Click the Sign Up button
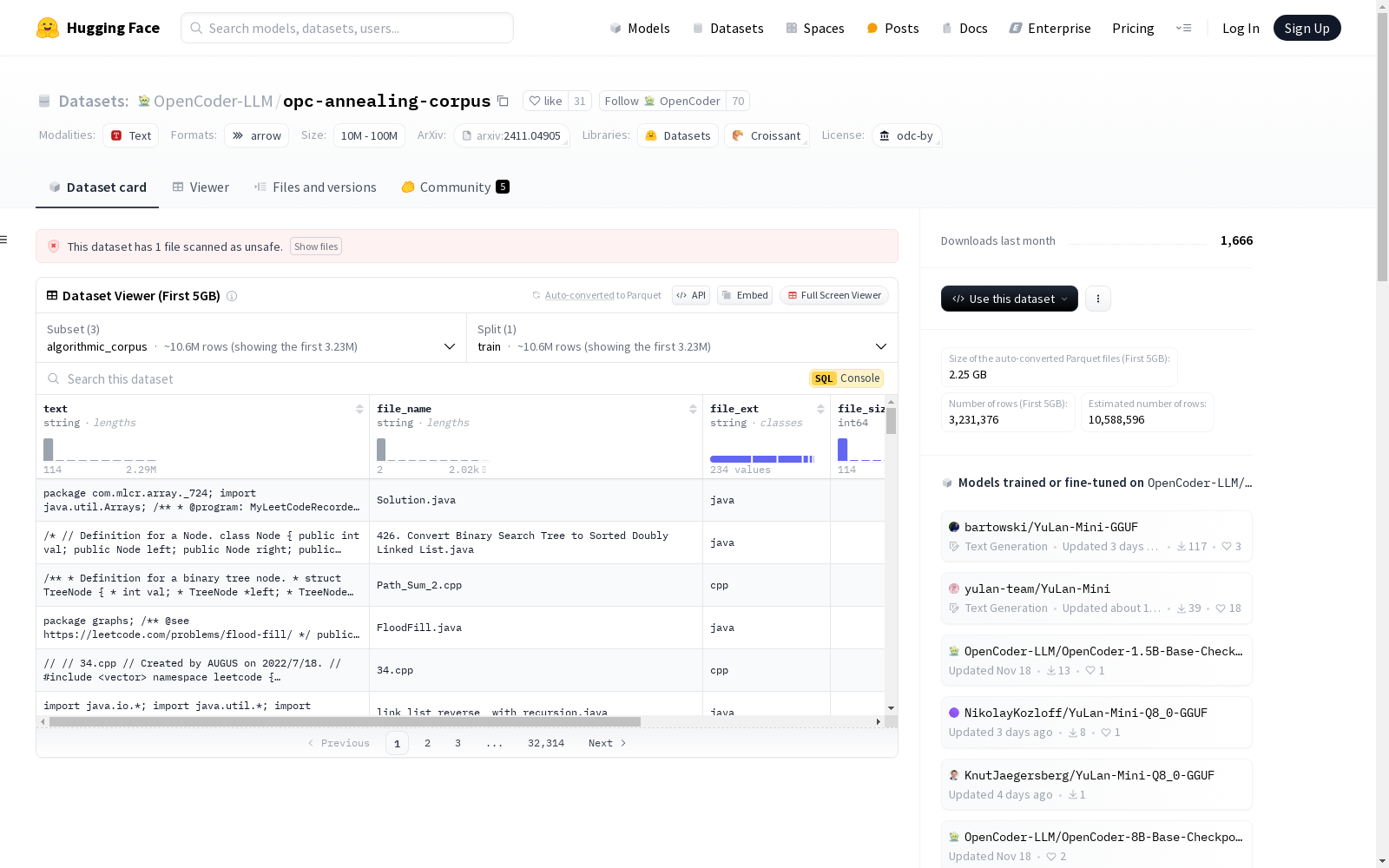1389x868 pixels. click(x=1307, y=28)
